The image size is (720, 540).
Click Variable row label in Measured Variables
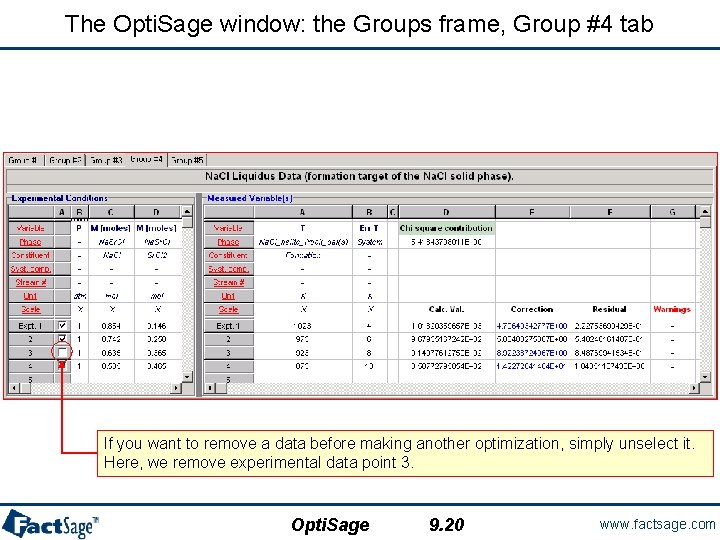[x=229, y=228]
